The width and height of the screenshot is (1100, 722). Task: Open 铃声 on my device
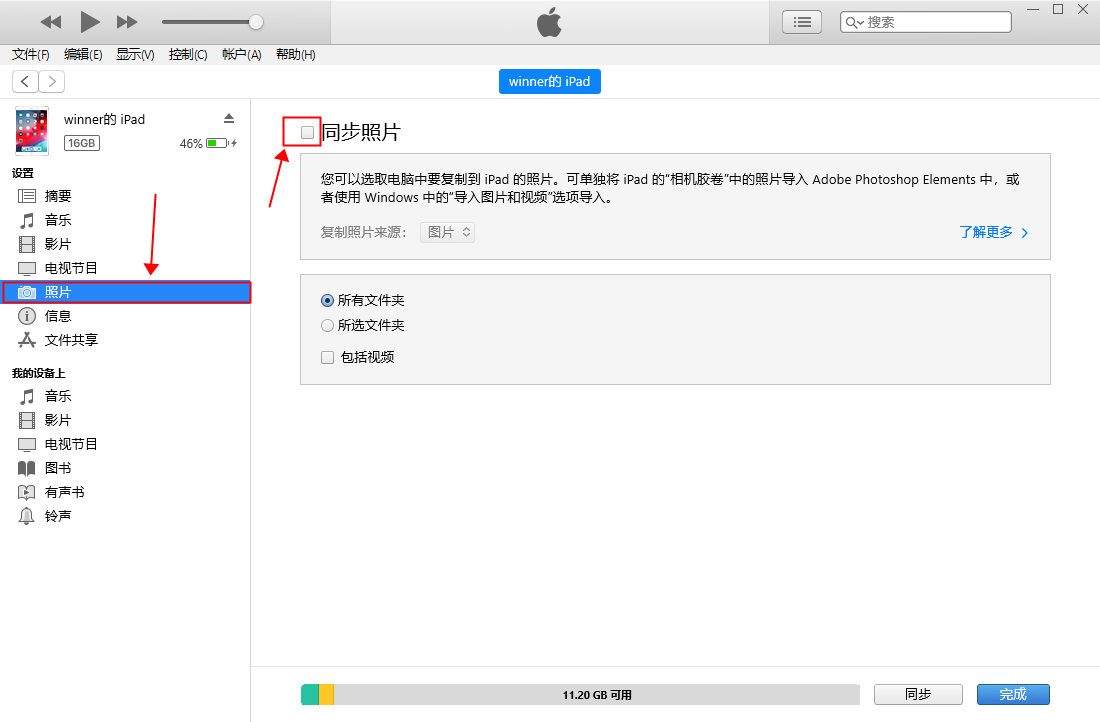(125, 516)
